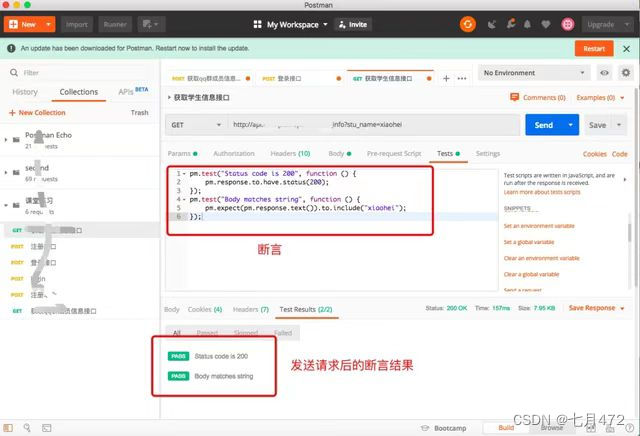The height and width of the screenshot is (436, 640).
Task: Click New Collection link
Action: (x=37, y=113)
